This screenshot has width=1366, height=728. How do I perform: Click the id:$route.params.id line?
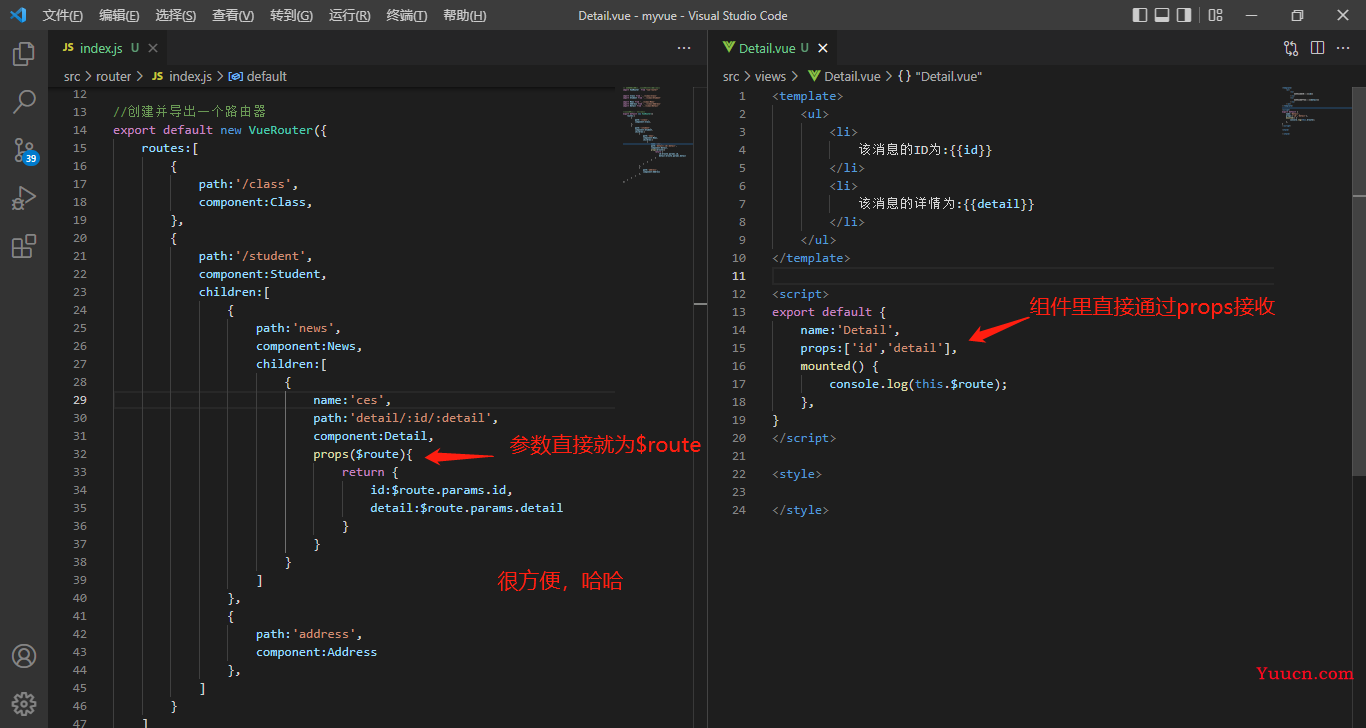pyautogui.click(x=441, y=490)
